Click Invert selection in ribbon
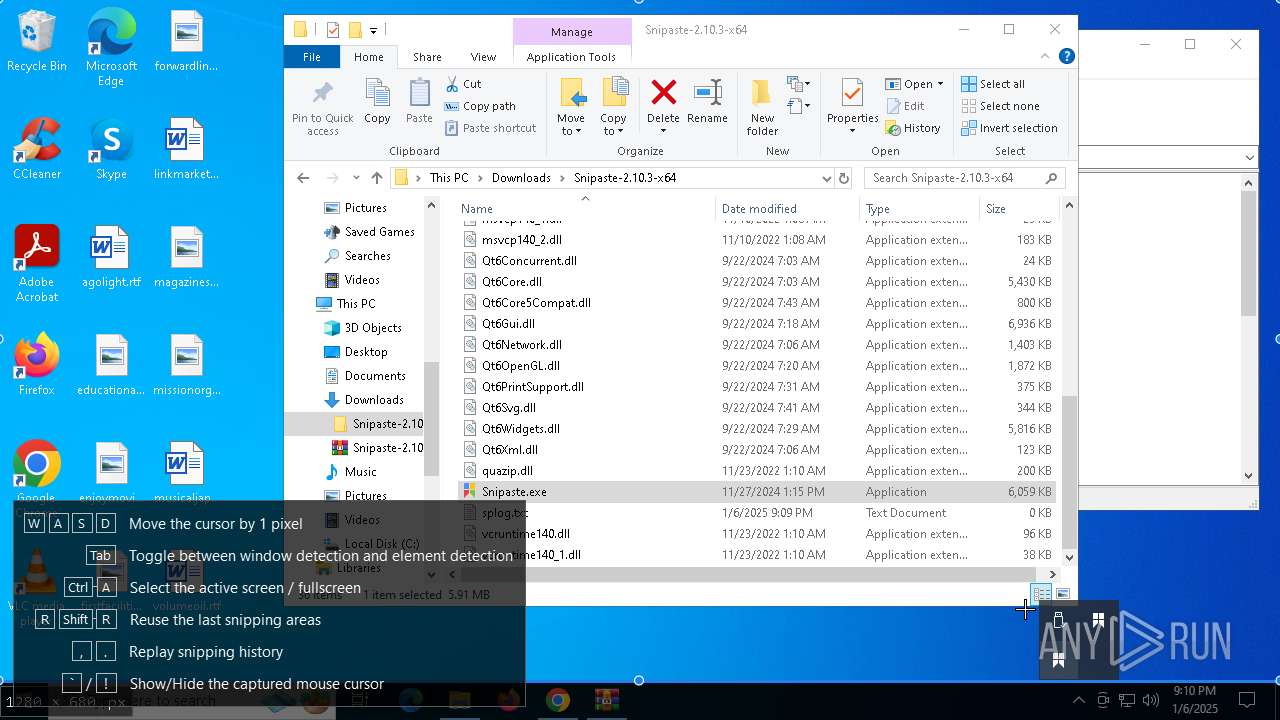 1009,128
